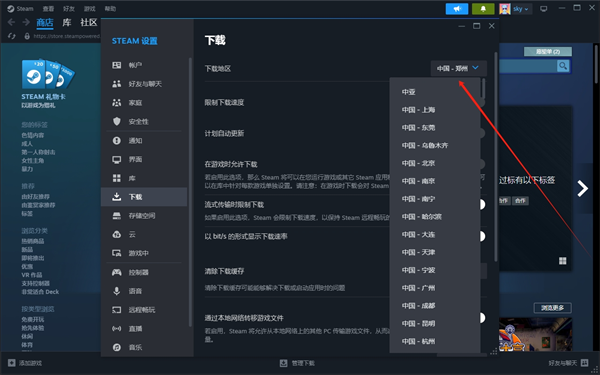The image size is (600, 375).
Task: Click the blue announcements megaphone icon
Action: 457,9
